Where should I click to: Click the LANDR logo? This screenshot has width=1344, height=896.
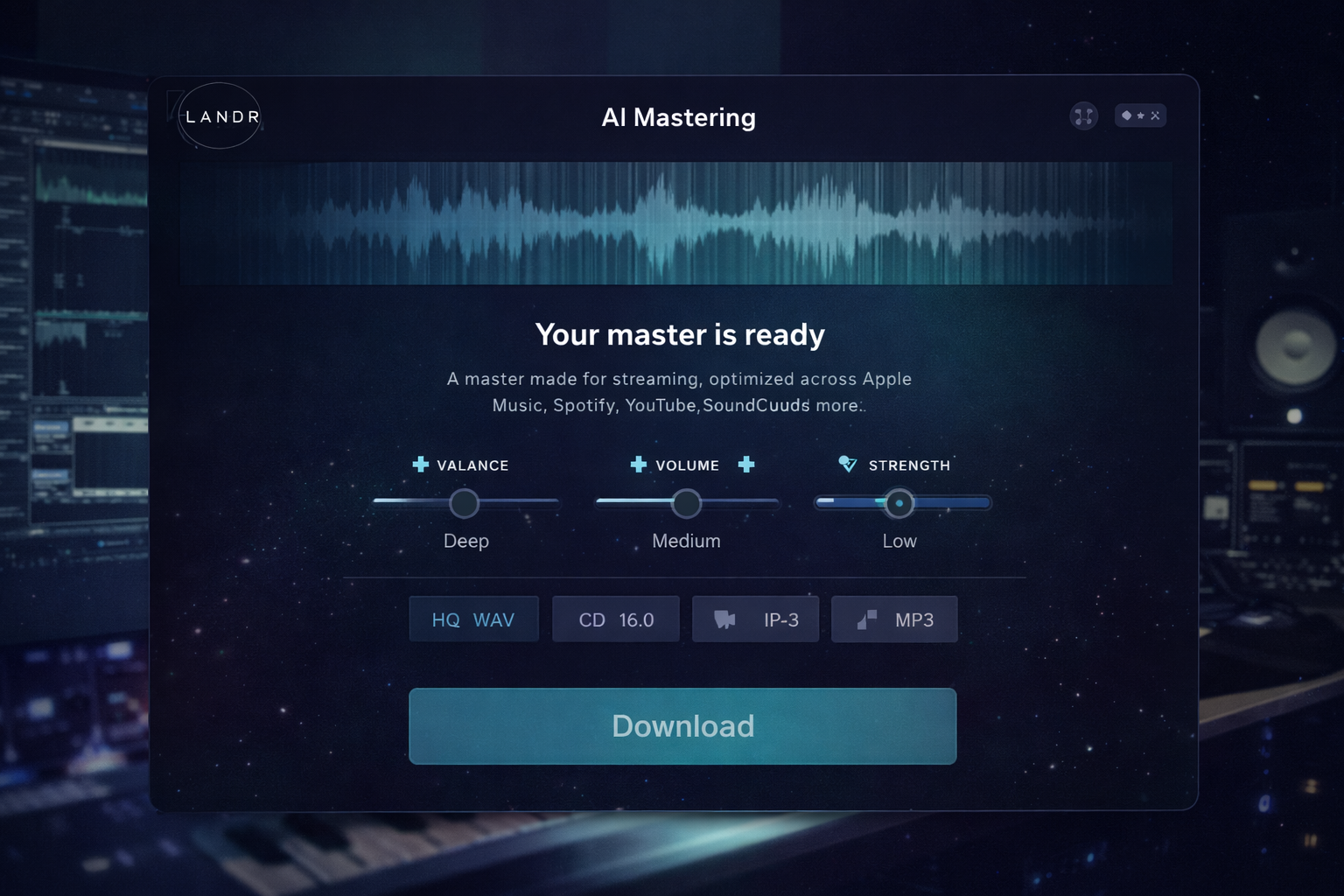(x=220, y=116)
